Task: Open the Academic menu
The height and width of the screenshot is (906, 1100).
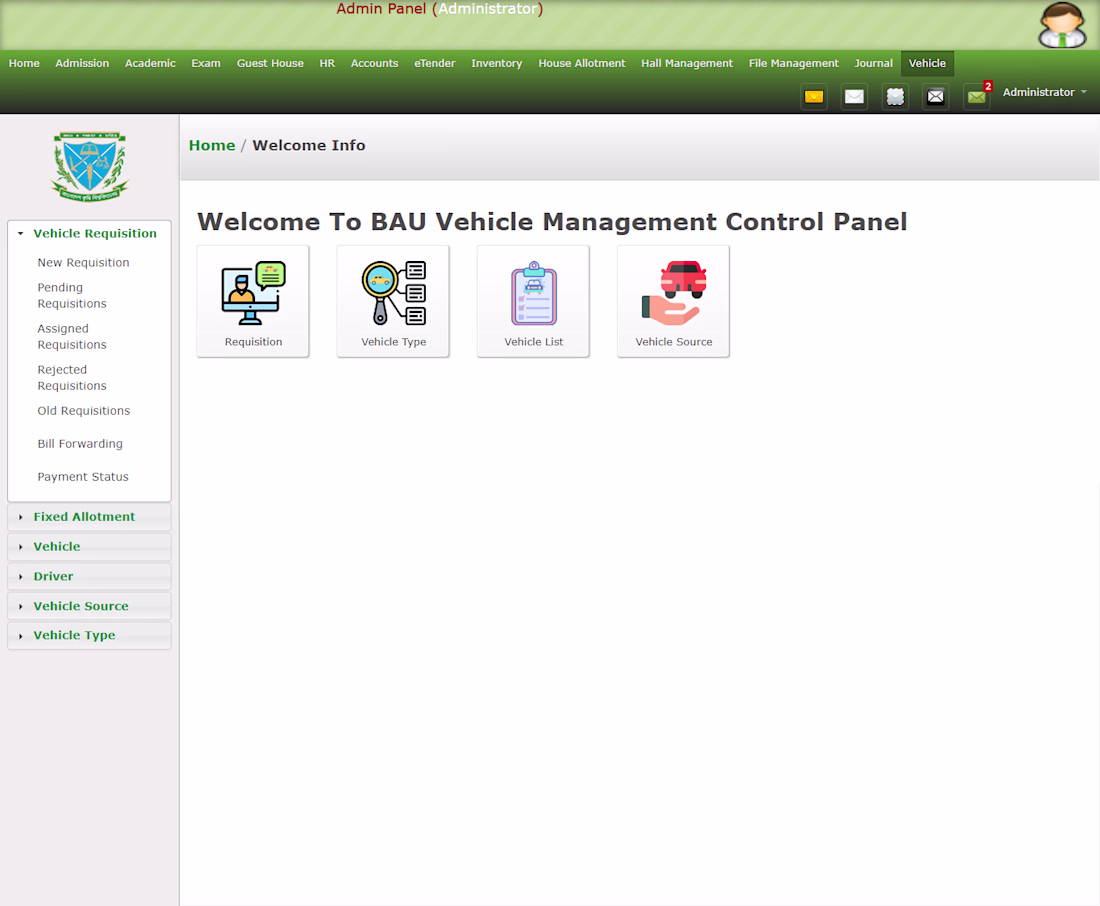Action: click(x=150, y=63)
